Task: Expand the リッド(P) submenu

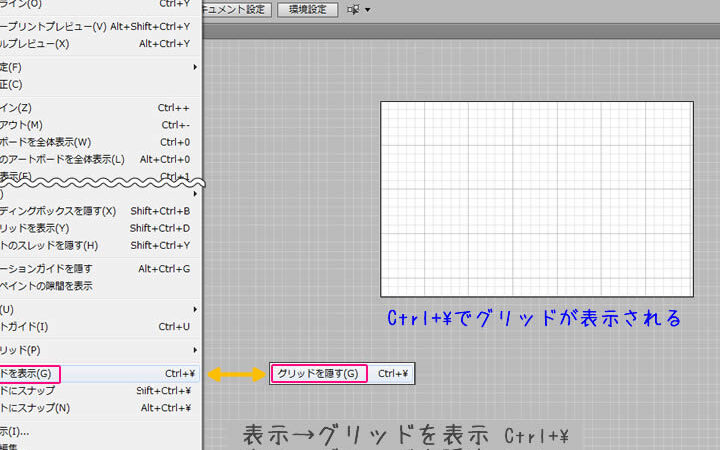Action: tap(100, 350)
